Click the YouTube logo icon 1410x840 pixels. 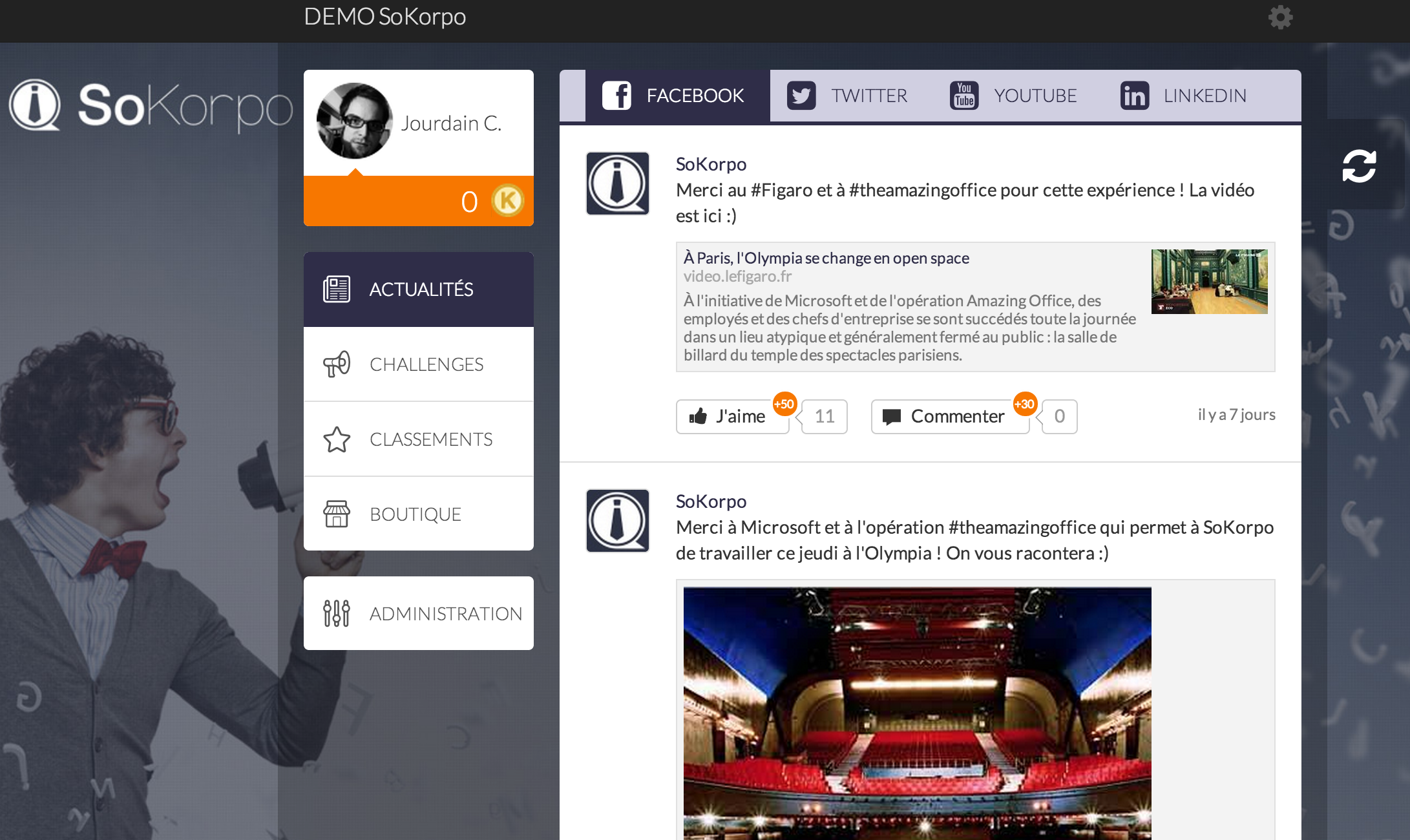tap(963, 96)
